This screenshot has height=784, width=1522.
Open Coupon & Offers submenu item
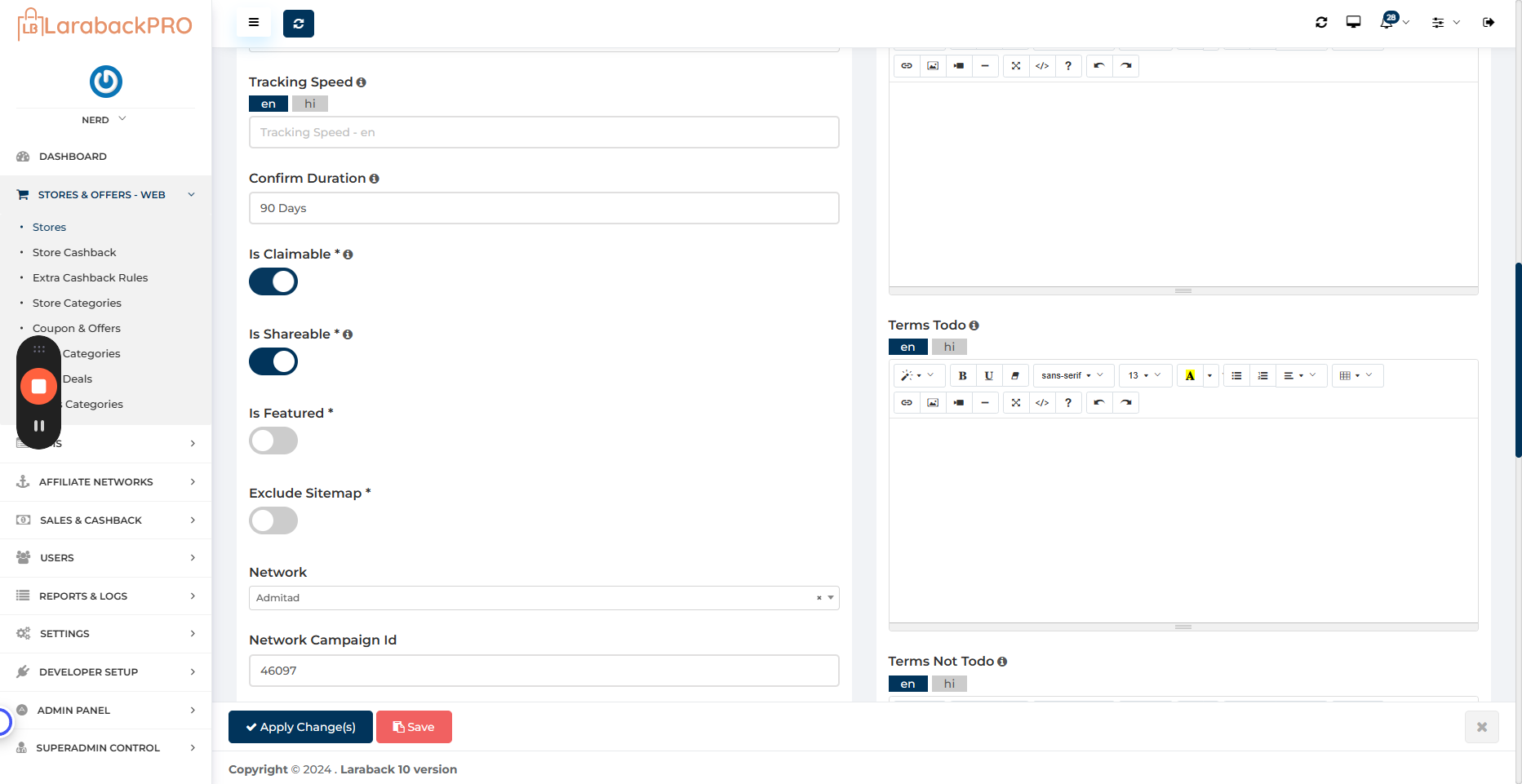(x=77, y=329)
